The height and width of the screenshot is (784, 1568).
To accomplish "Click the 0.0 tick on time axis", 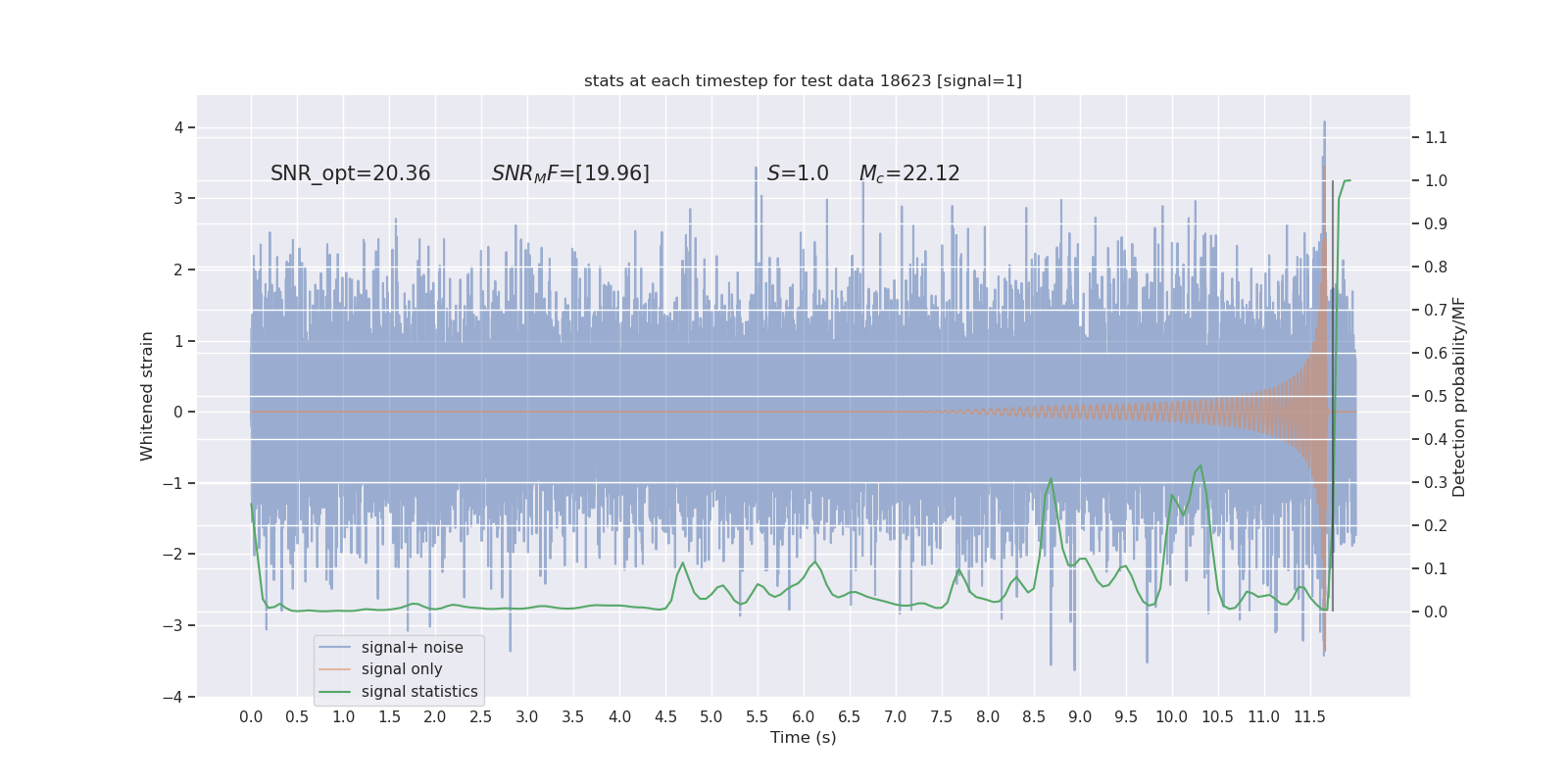I will pyautogui.click(x=251, y=716).
